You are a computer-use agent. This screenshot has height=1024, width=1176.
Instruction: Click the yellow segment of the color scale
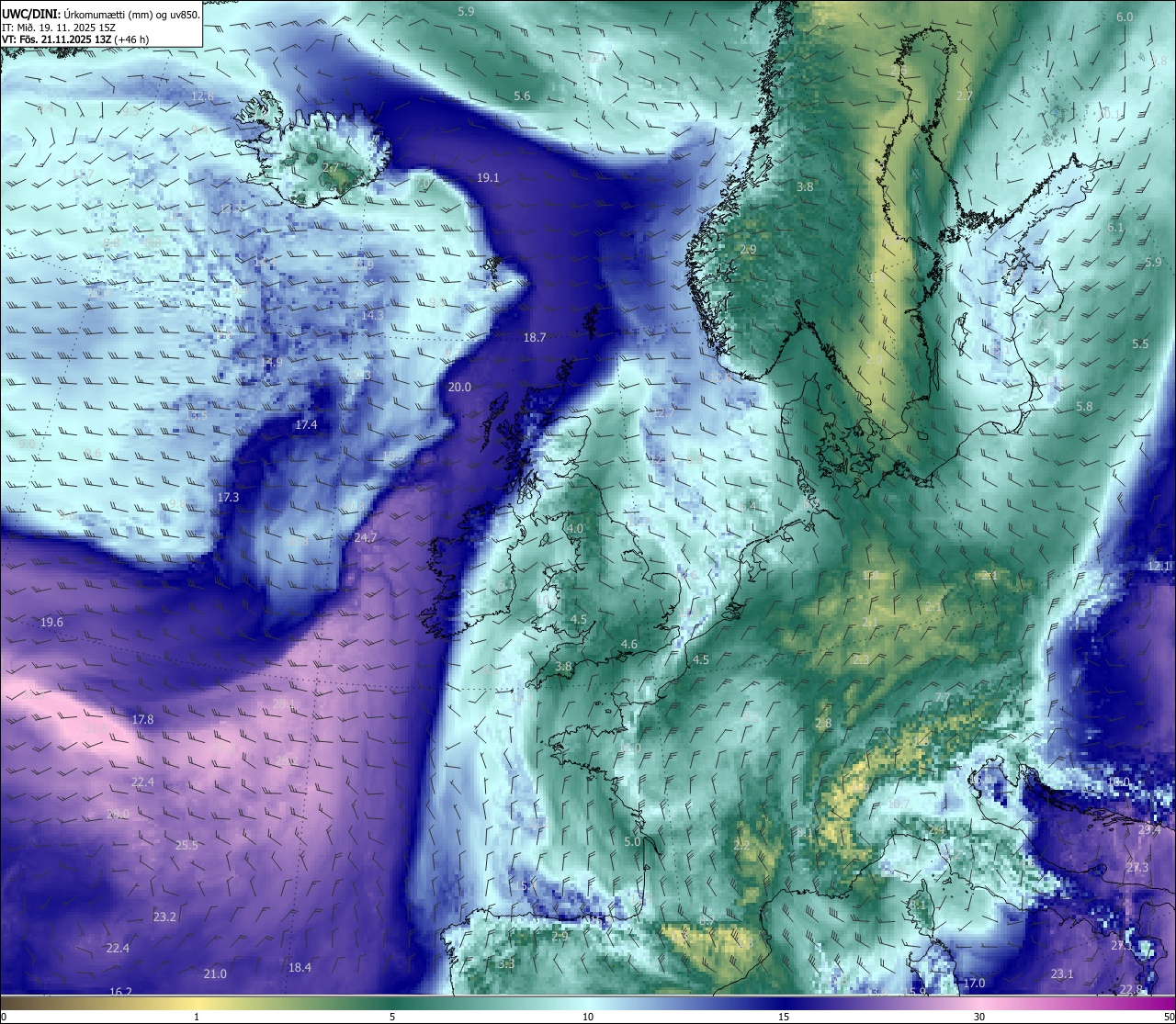pyautogui.click(x=197, y=1003)
